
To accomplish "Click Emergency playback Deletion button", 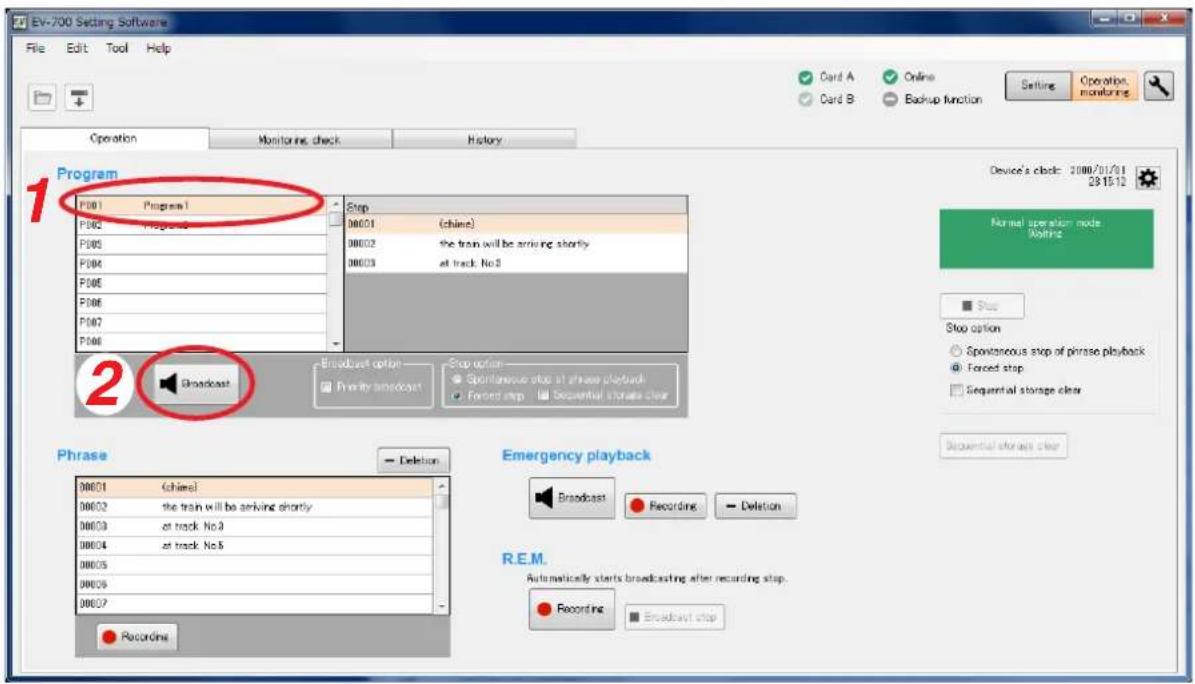I will pos(755,506).
